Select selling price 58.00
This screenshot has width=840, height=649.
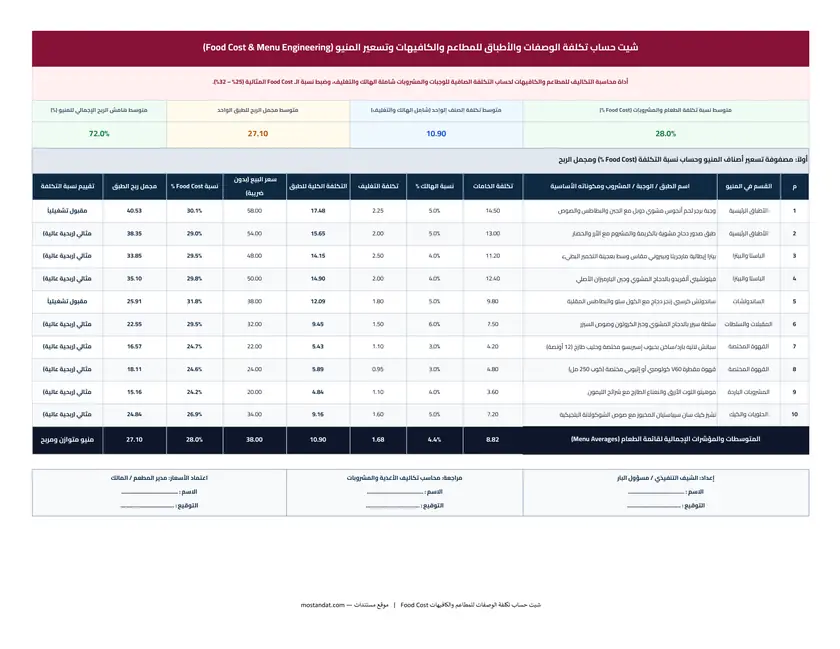(254, 211)
